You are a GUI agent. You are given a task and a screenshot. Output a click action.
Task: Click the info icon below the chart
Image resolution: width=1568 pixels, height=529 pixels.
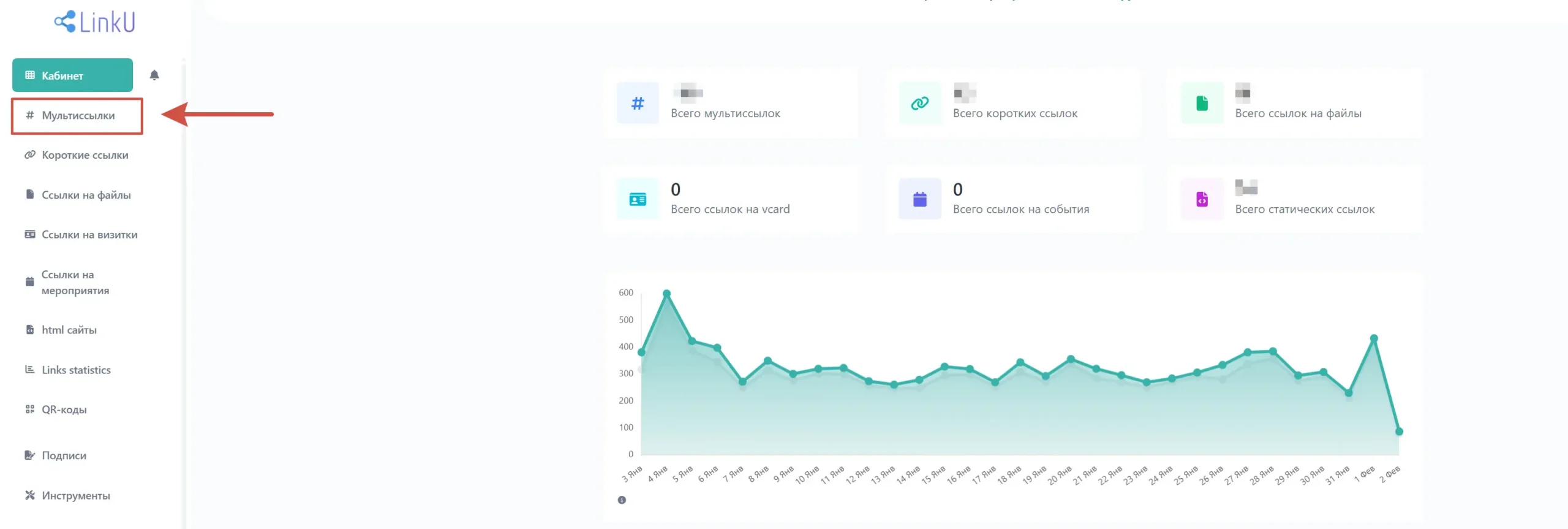pos(622,500)
